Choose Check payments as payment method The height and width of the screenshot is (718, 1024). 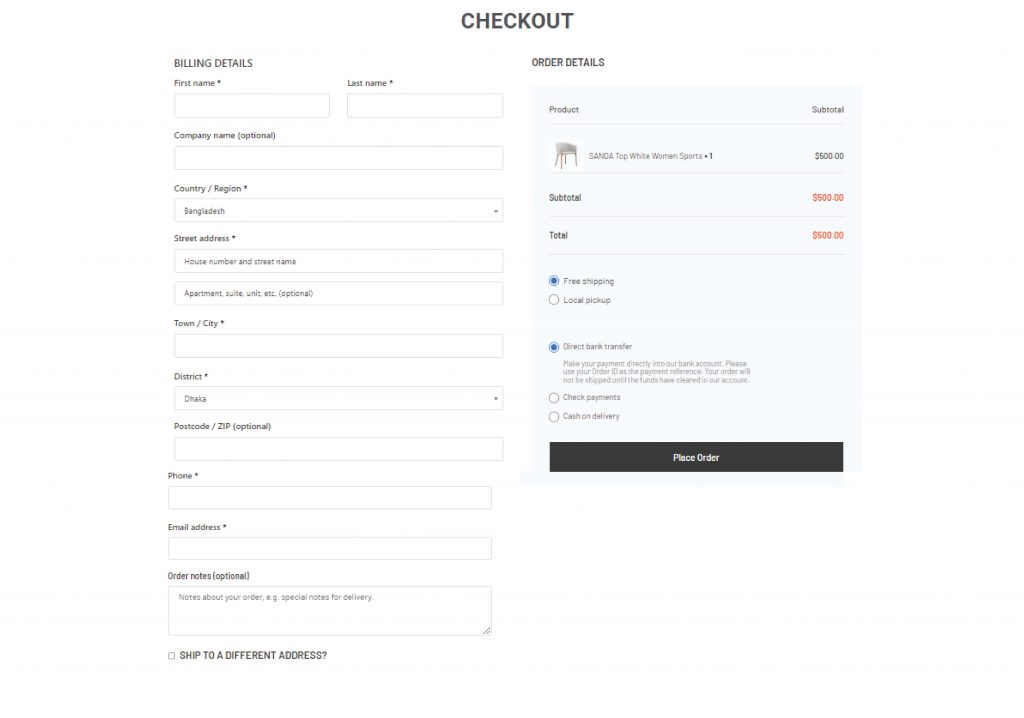click(553, 397)
